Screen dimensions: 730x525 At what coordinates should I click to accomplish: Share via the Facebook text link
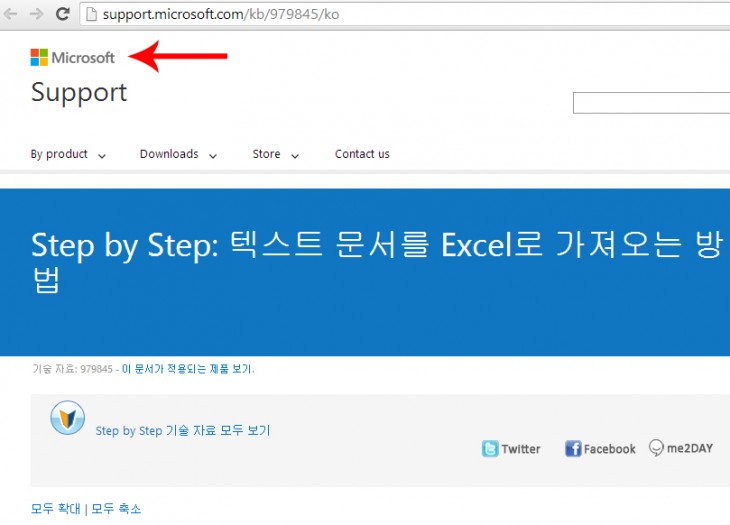(609, 449)
